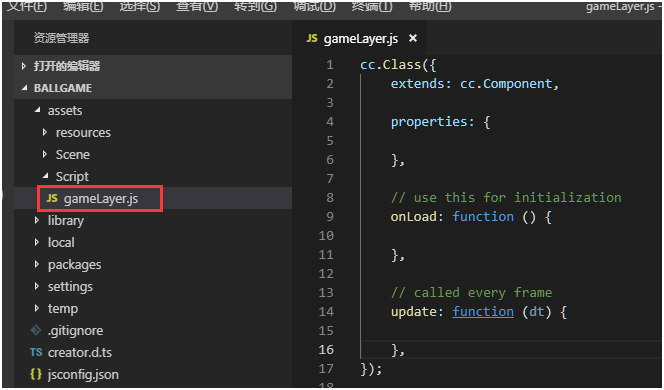The width and height of the screenshot is (664, 390).
Task: Switch to the gameLayer.js tab
Action: [x=361, y=39]
